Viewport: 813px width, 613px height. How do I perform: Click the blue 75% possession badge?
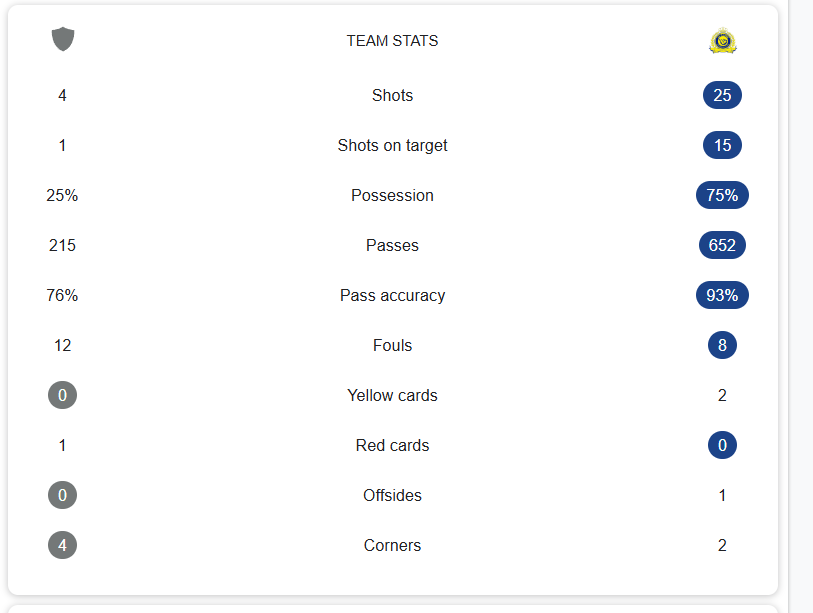click(x=722, y=195)
